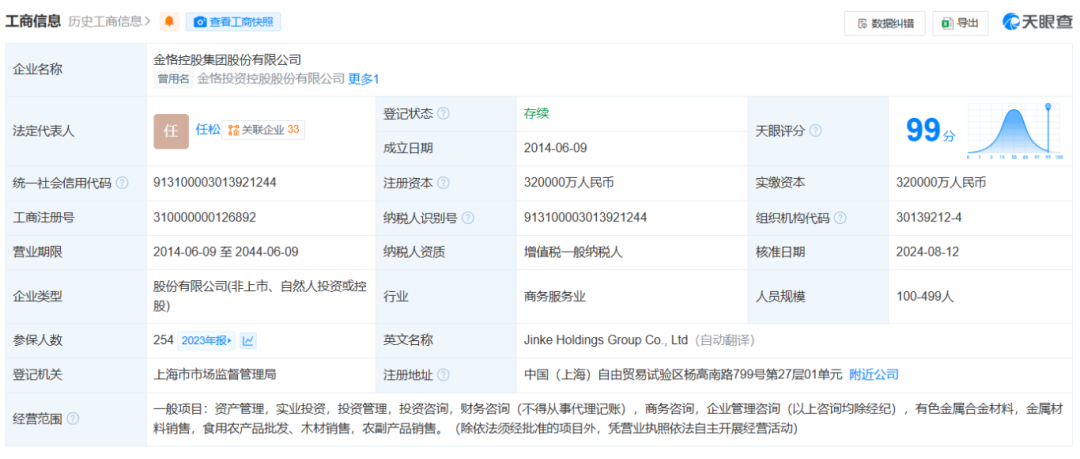Click establishment date 2014-06-09
Screen dimensions: 1080x459
(555, 148)
